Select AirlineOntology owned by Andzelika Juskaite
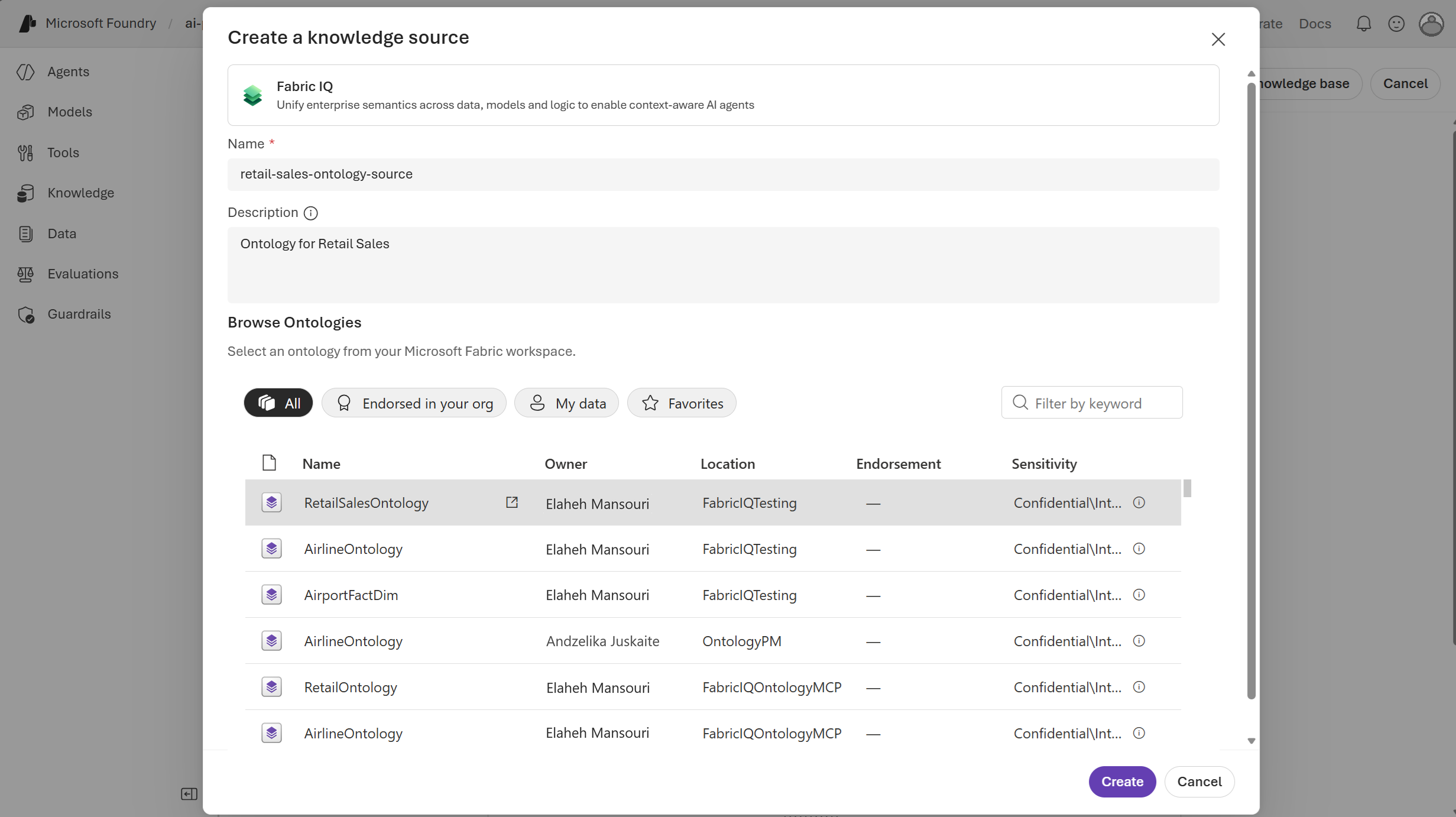This screenshot has height=817, width=1456. click(713, 641)
